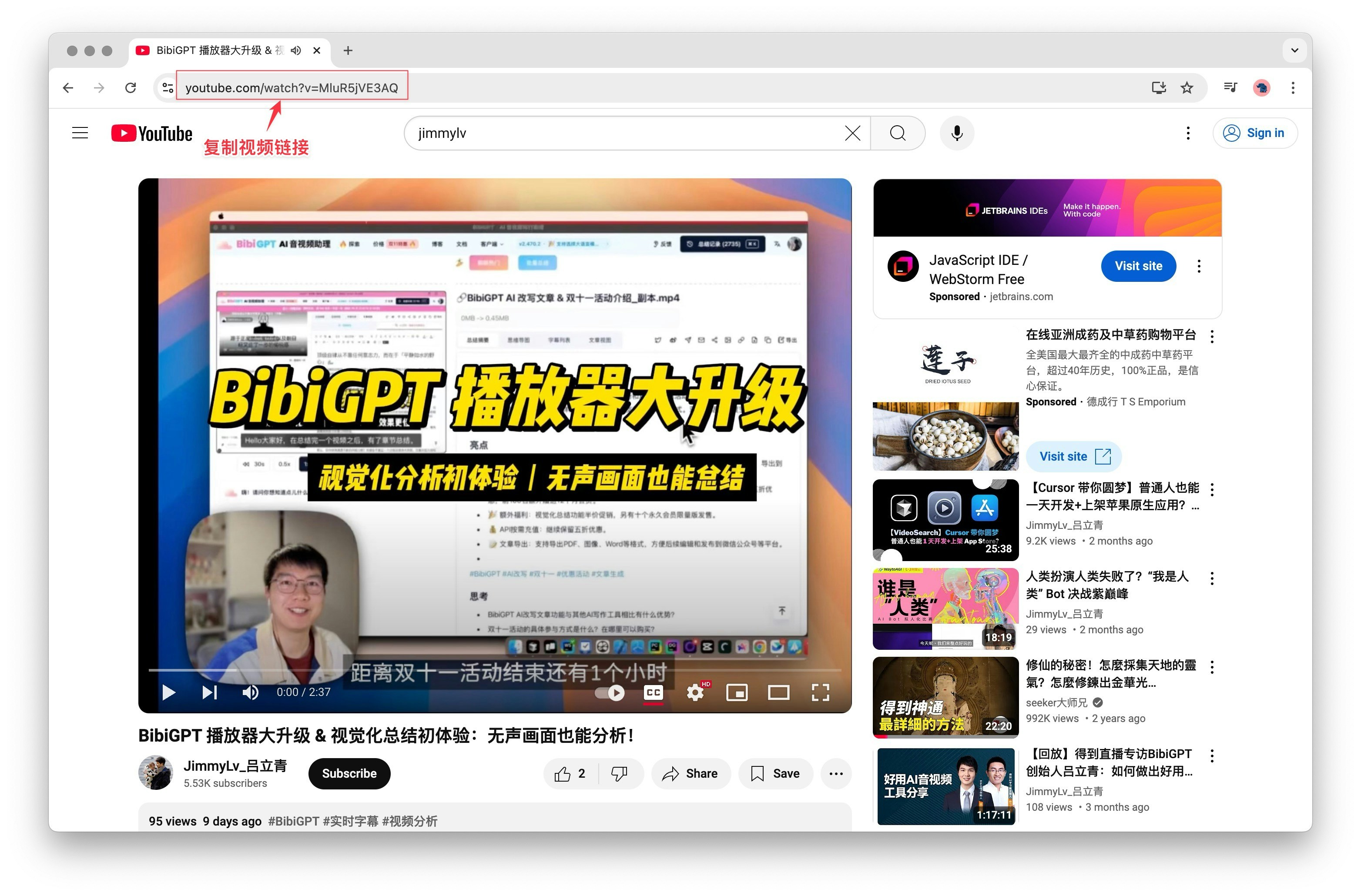This screenshot has height=896, width=1361.
Task: Dislike the video with thumbs down
Action: [619, 774]
